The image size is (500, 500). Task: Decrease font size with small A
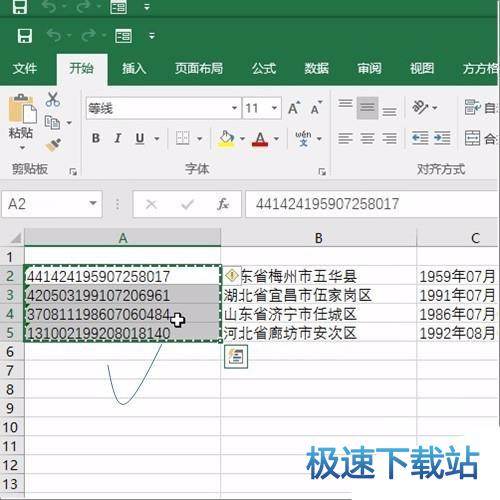pyautogui.click(x=316, y=108)
